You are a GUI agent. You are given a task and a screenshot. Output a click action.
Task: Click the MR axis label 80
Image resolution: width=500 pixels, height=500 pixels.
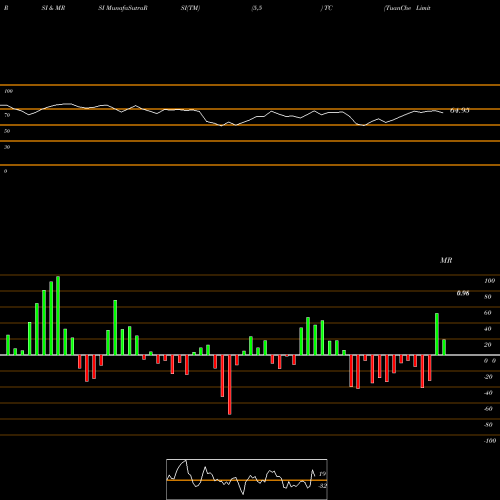[488, 297]
